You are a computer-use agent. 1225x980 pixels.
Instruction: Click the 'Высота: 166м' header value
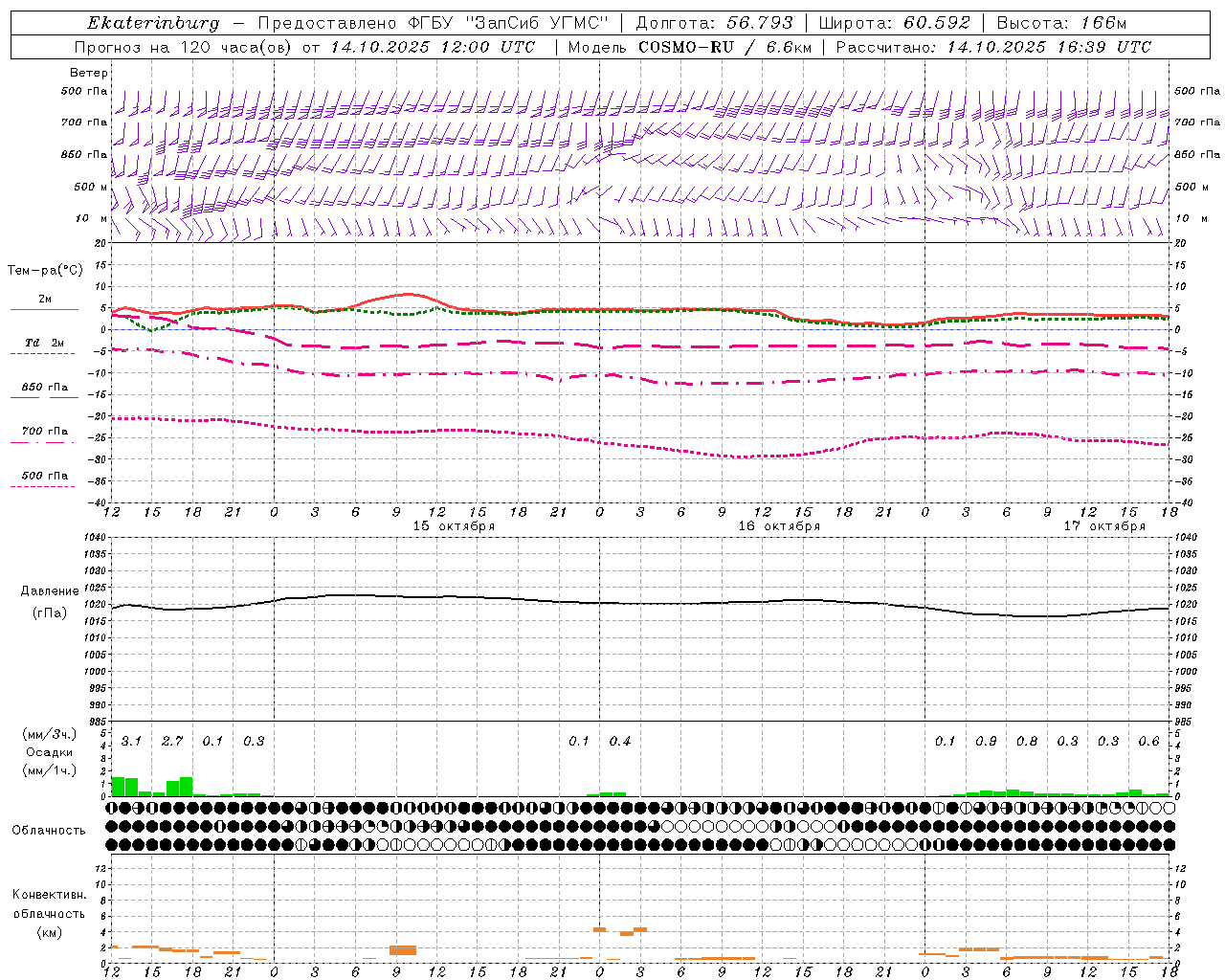[x=1062, y=23]
